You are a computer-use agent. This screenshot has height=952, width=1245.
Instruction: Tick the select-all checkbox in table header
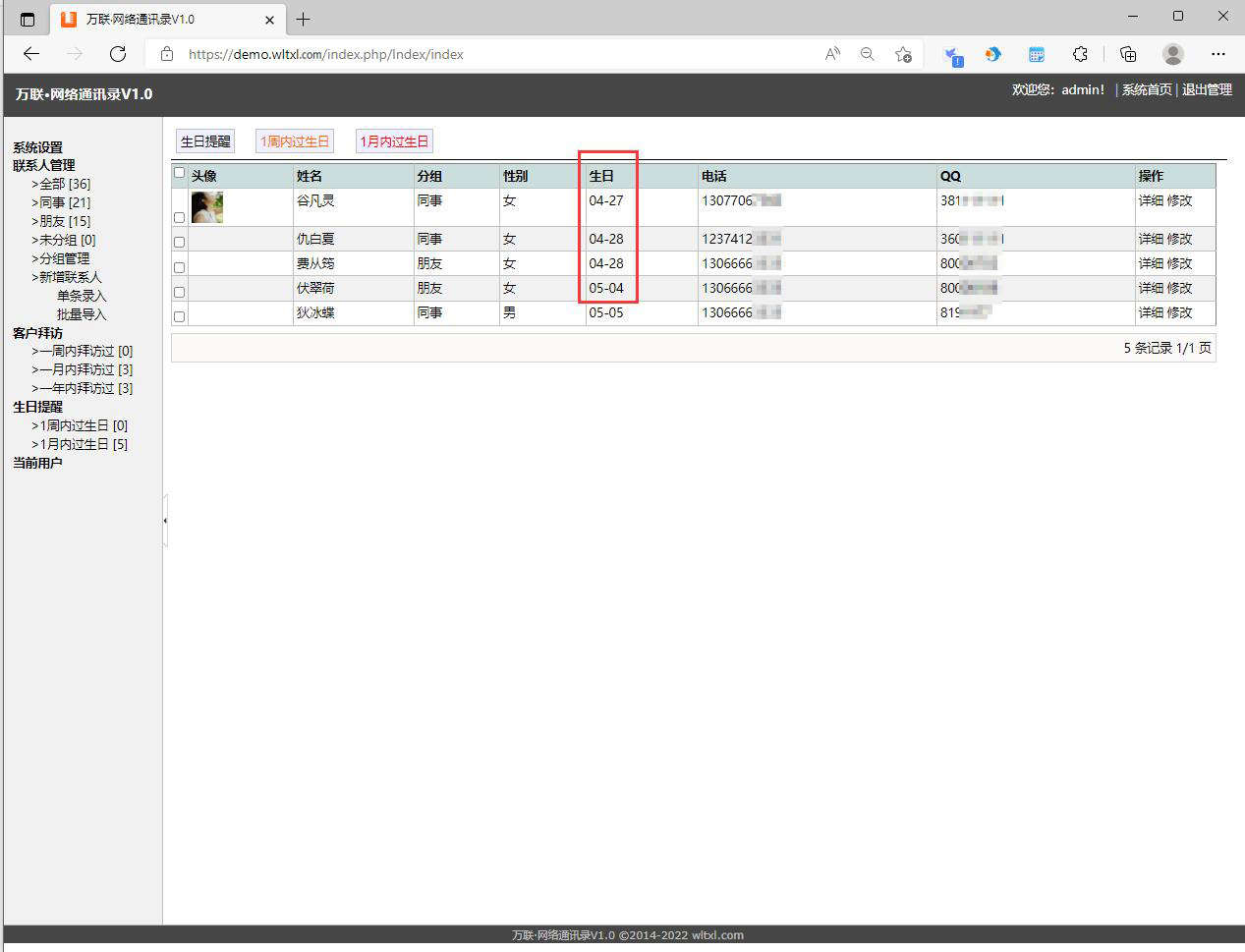tap(179, 173)
